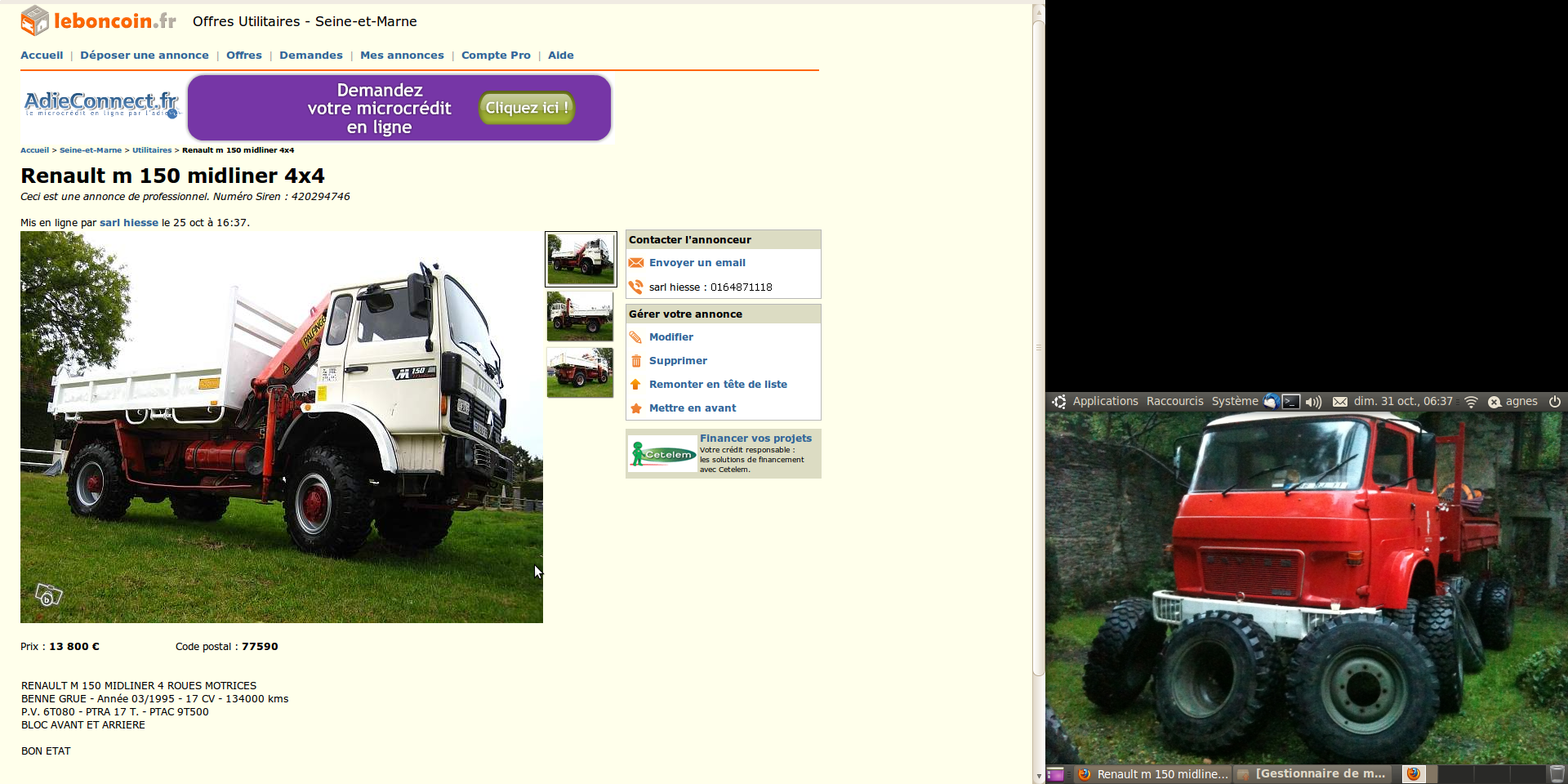This screenshot has width=1568, height=784.
Task: Click the star icon beside Mettre en avant
Action: (x=636, y=408)
